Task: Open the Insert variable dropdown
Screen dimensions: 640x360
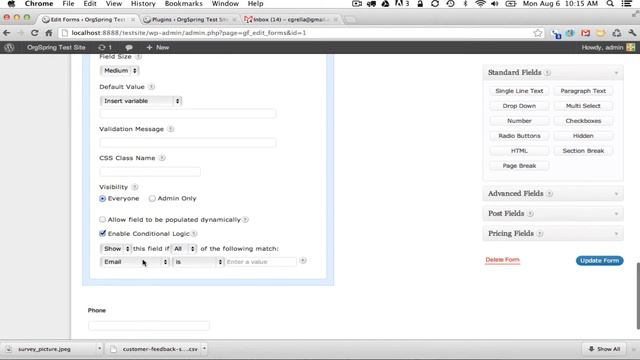Action: coord(140,101)
